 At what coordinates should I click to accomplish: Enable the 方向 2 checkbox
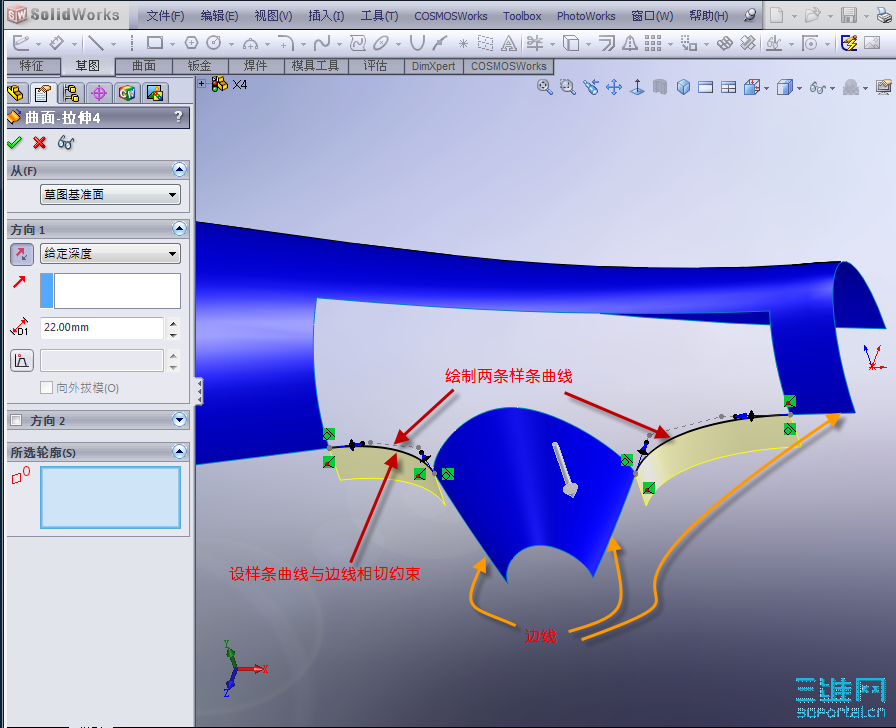(16, 421)
